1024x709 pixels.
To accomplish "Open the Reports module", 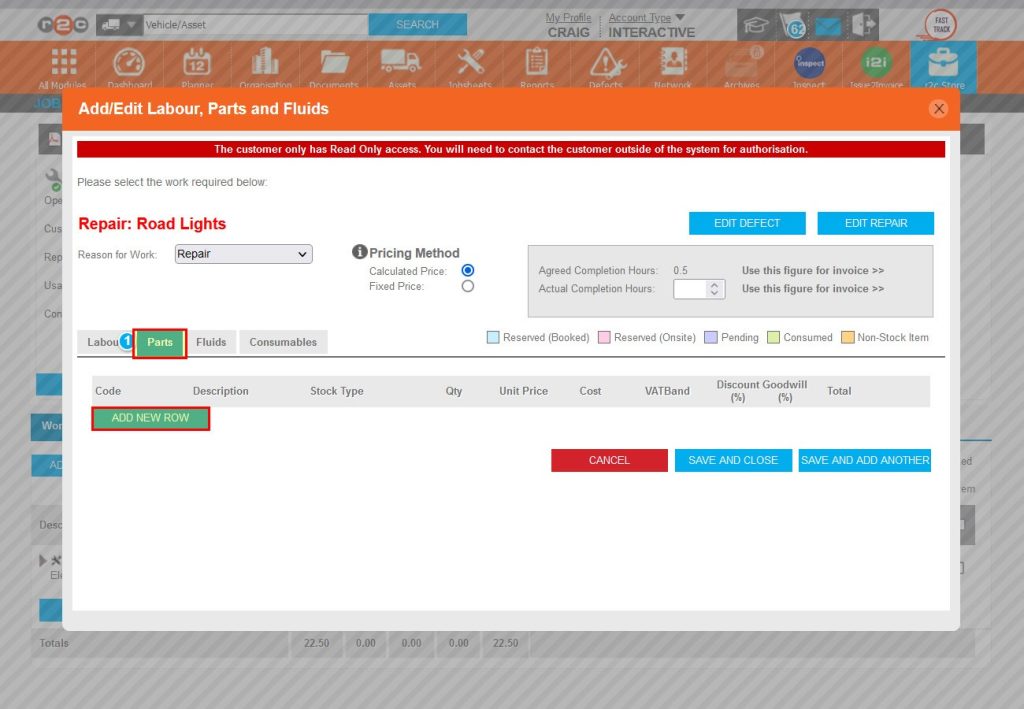I will 537,67.
